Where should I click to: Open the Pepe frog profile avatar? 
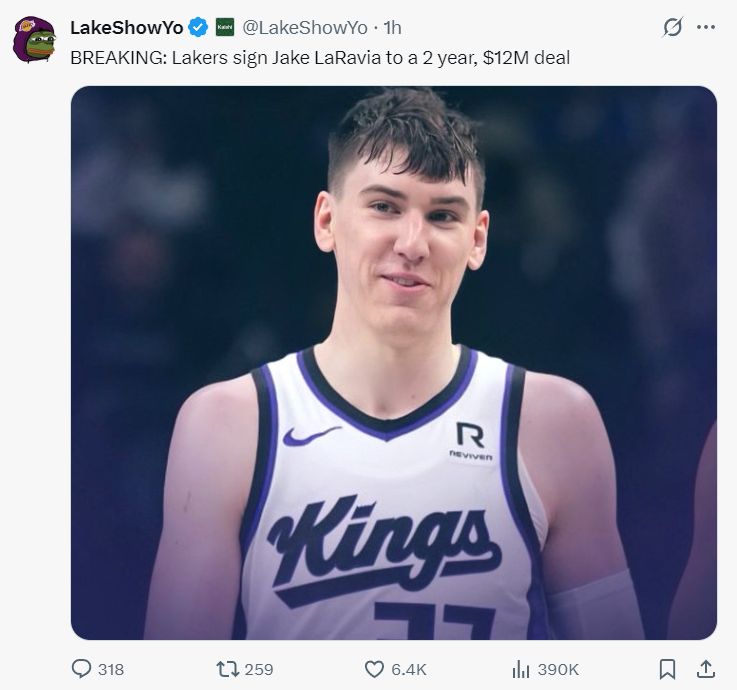coord(33,40)
